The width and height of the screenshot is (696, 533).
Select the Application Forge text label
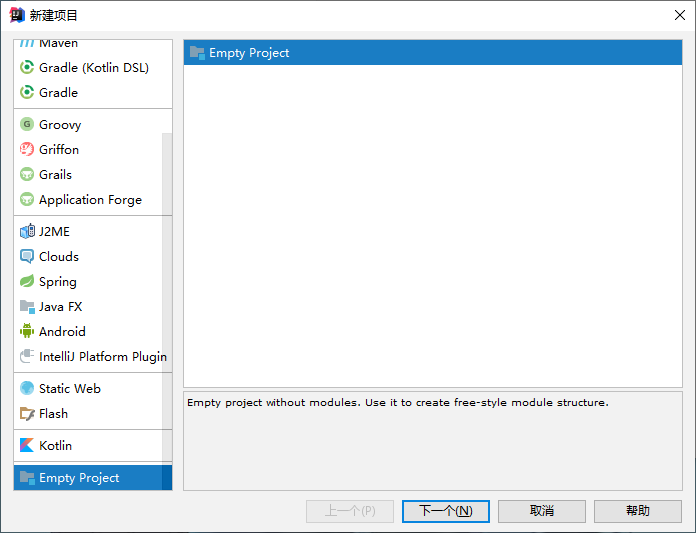tap(90, 200)
